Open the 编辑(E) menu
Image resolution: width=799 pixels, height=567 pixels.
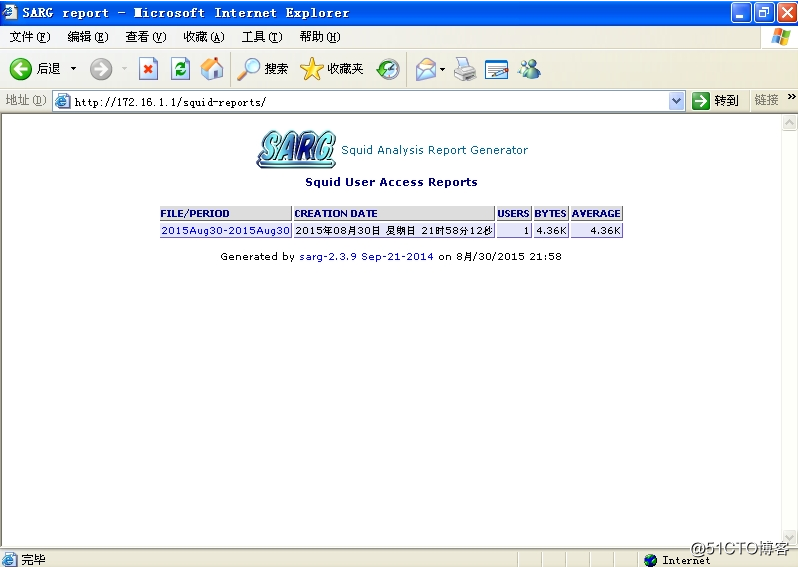(88, 37)
